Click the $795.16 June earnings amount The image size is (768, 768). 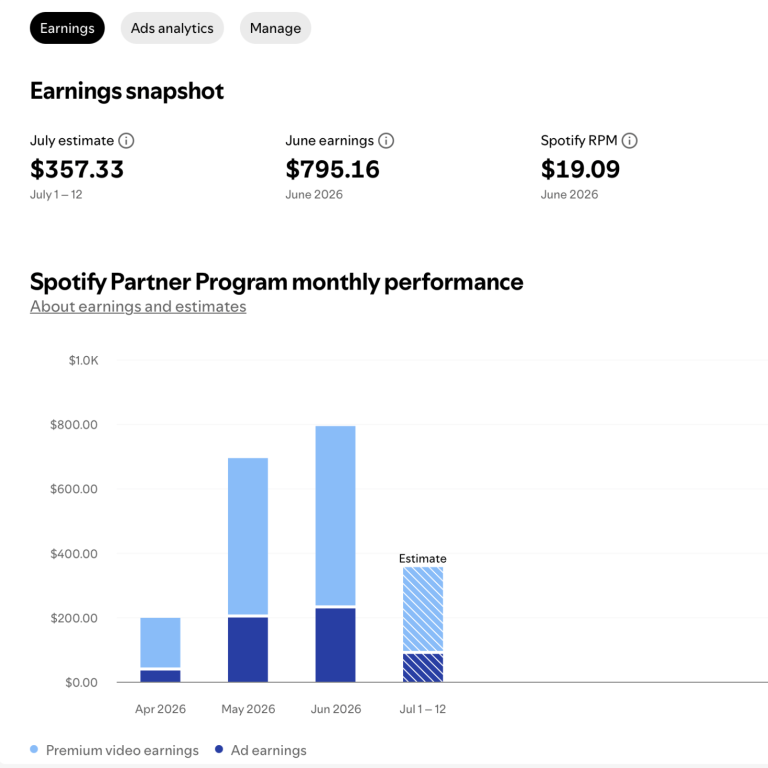pos(333,169)
